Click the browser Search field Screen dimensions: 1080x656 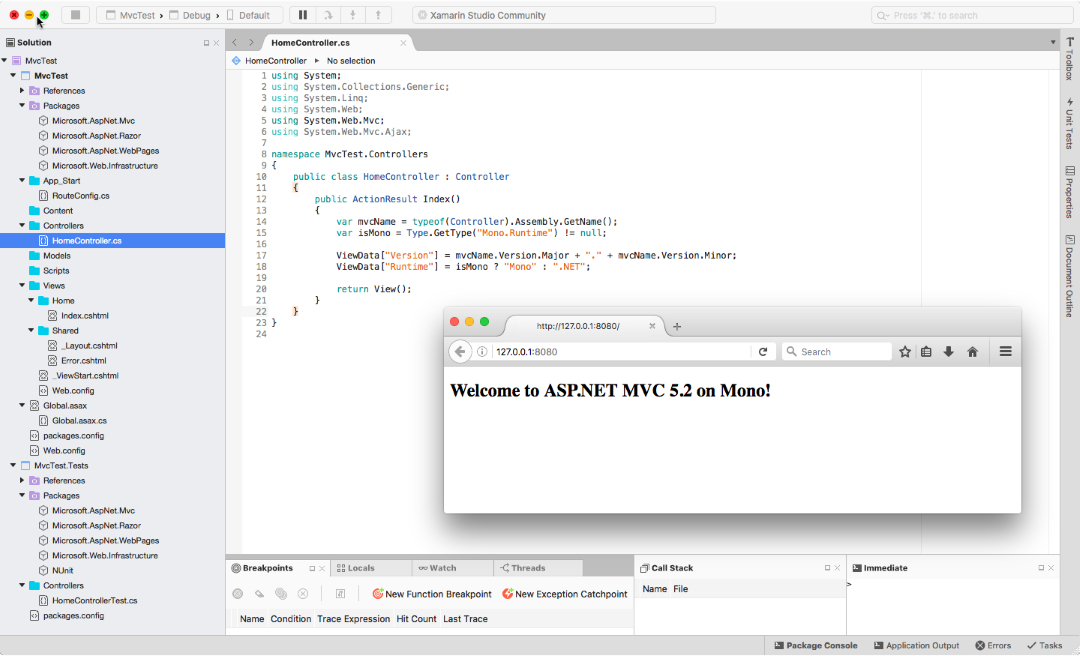(x=836, y=351)
